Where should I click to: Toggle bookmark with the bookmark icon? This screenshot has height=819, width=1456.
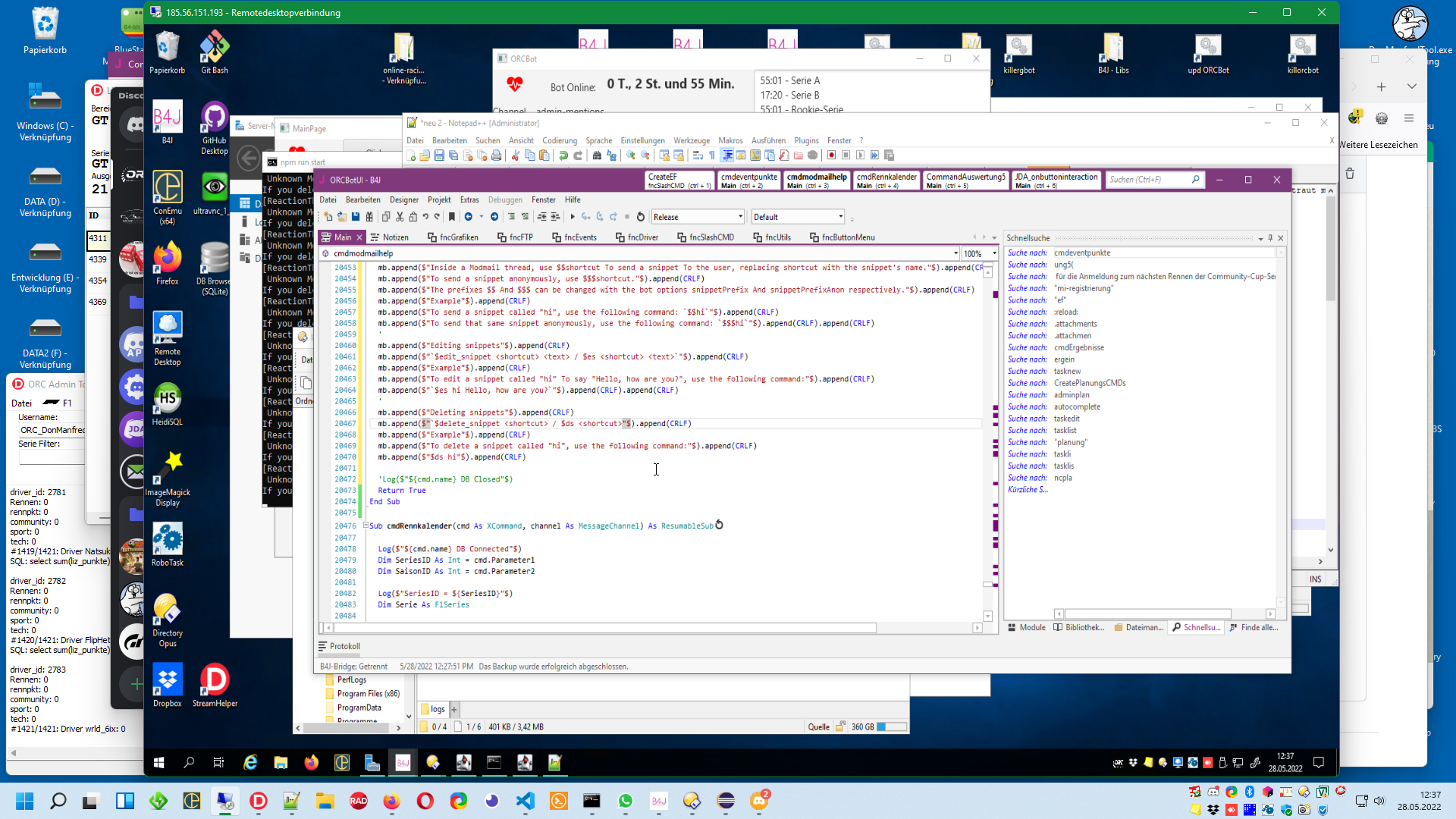point(452,217)
